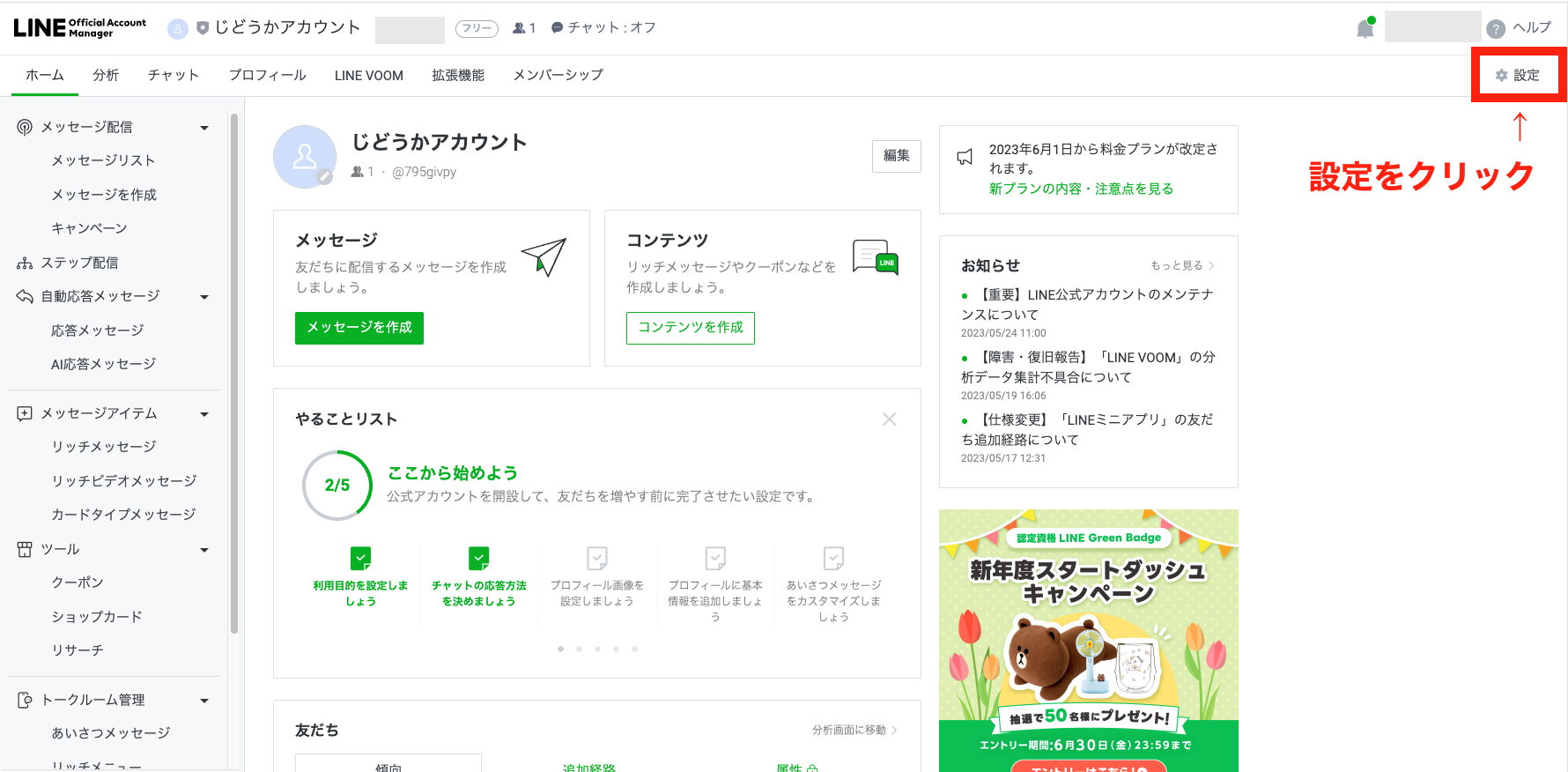Screen dimensions: 1568x772
Task: Open the LINE VOOM tab
Action: (x=368, y=76)
